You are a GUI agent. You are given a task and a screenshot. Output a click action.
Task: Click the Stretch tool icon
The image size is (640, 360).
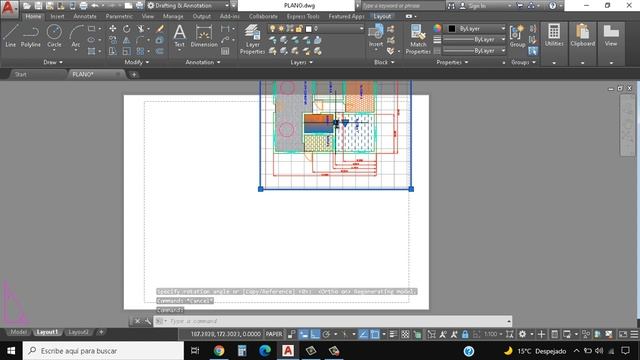(x=113, y=51)
